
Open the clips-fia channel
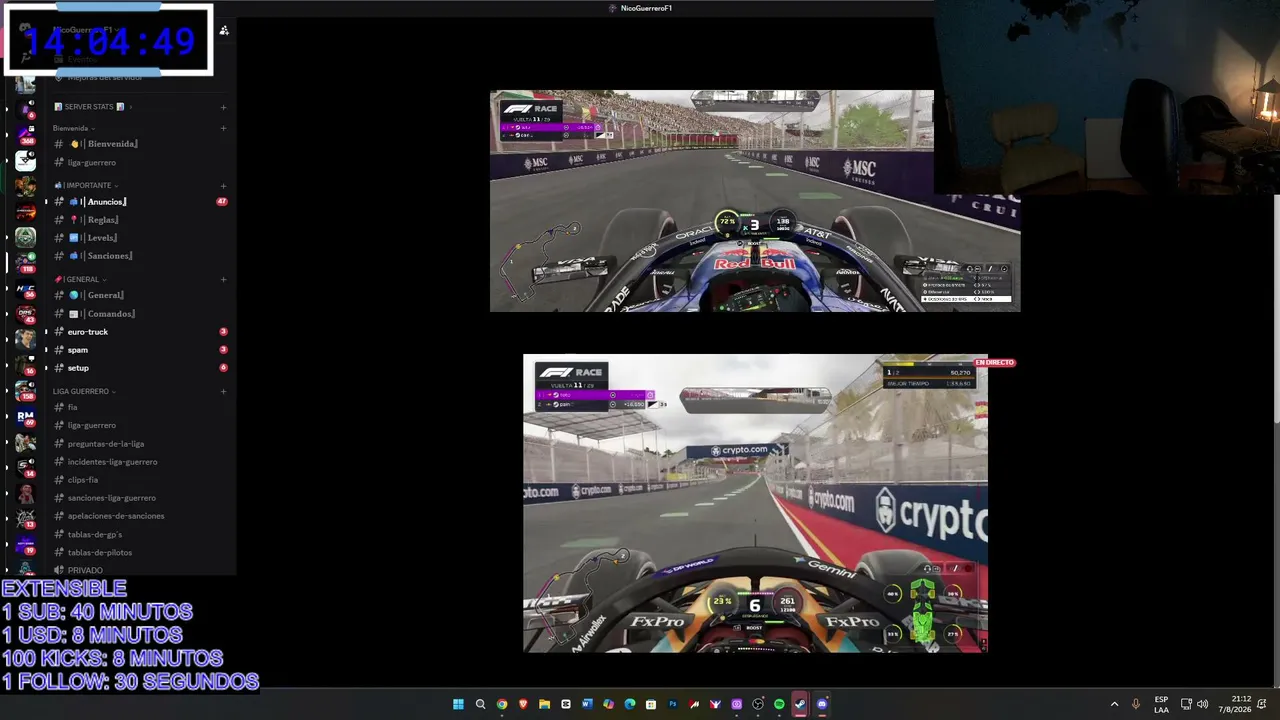(140, 480)
